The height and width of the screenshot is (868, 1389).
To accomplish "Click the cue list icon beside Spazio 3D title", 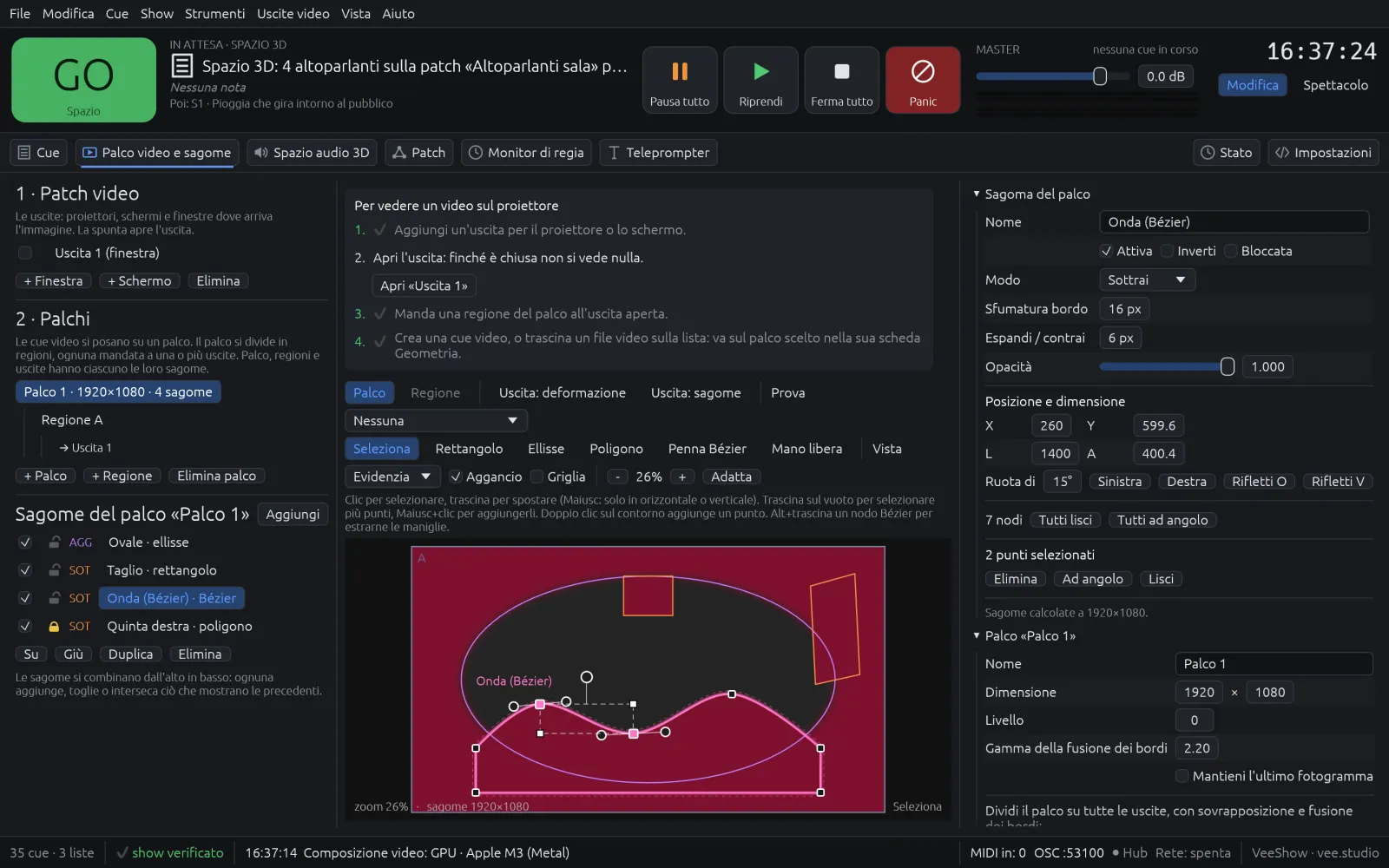I will [x=181, y=66].
